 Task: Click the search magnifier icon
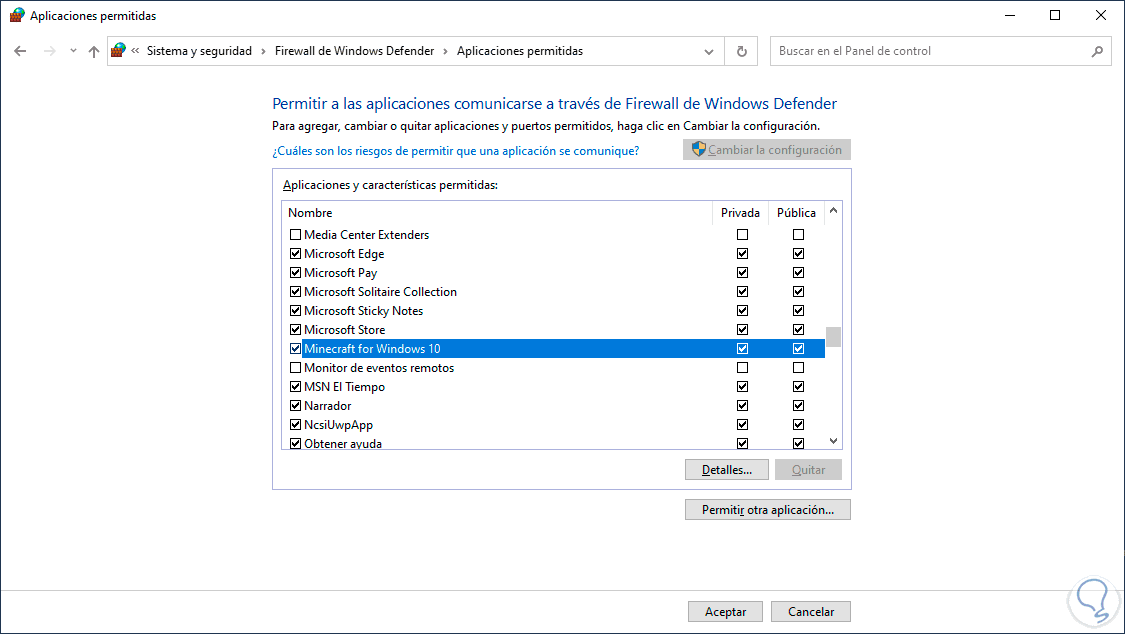tap(1097, 51)
